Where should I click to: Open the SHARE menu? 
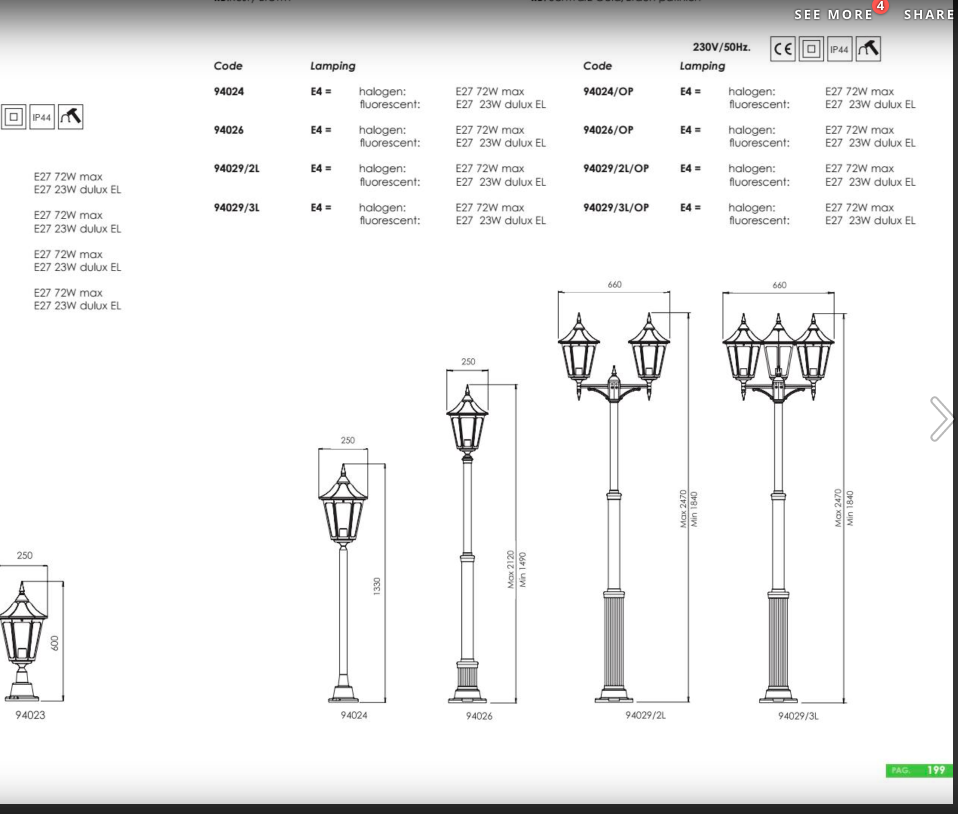pyautogui.click(x=929, y=15)
